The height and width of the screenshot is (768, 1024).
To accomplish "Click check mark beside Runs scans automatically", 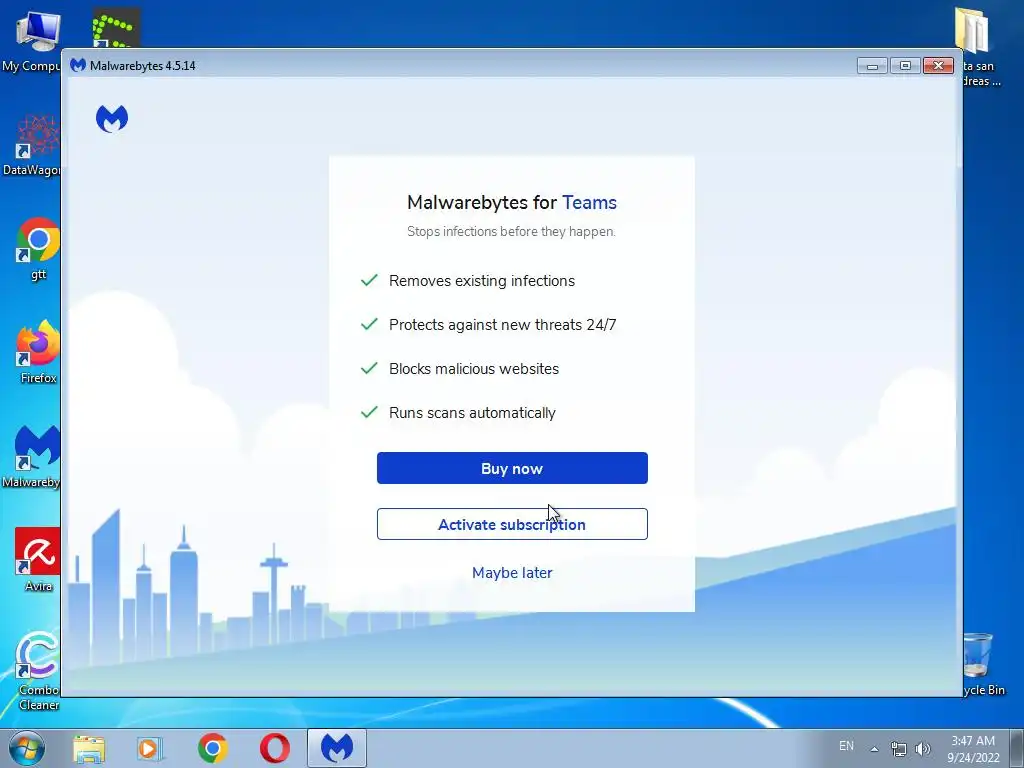I will click(x=369, y=412).
